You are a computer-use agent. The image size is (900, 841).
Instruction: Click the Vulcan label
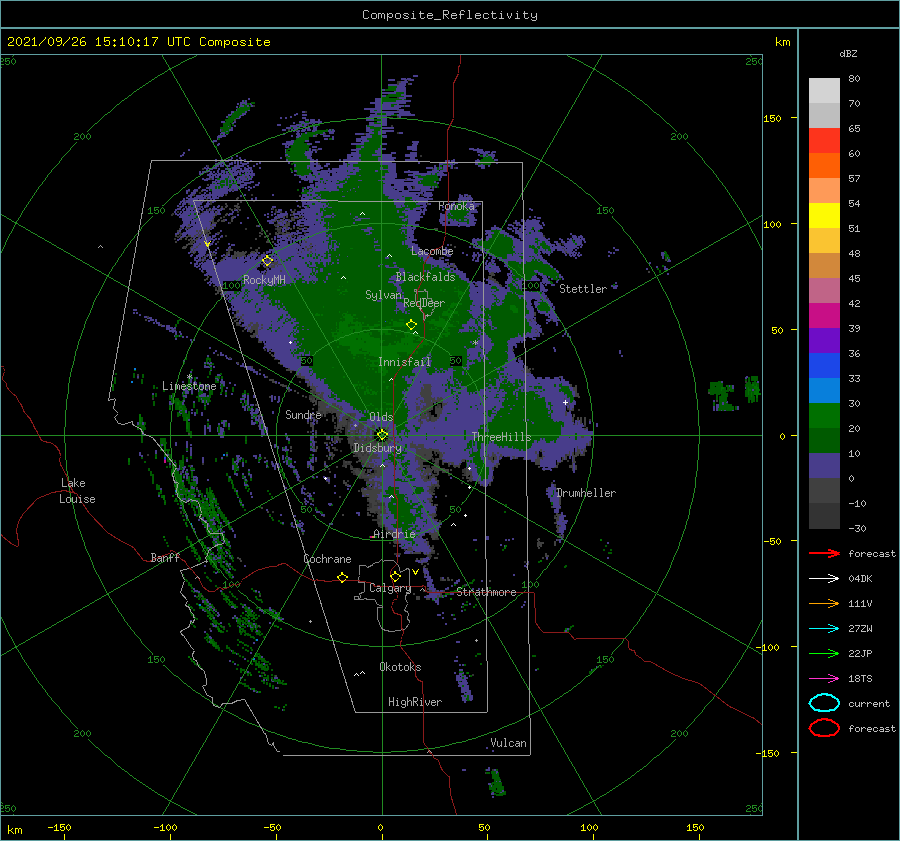click(508, 743)
